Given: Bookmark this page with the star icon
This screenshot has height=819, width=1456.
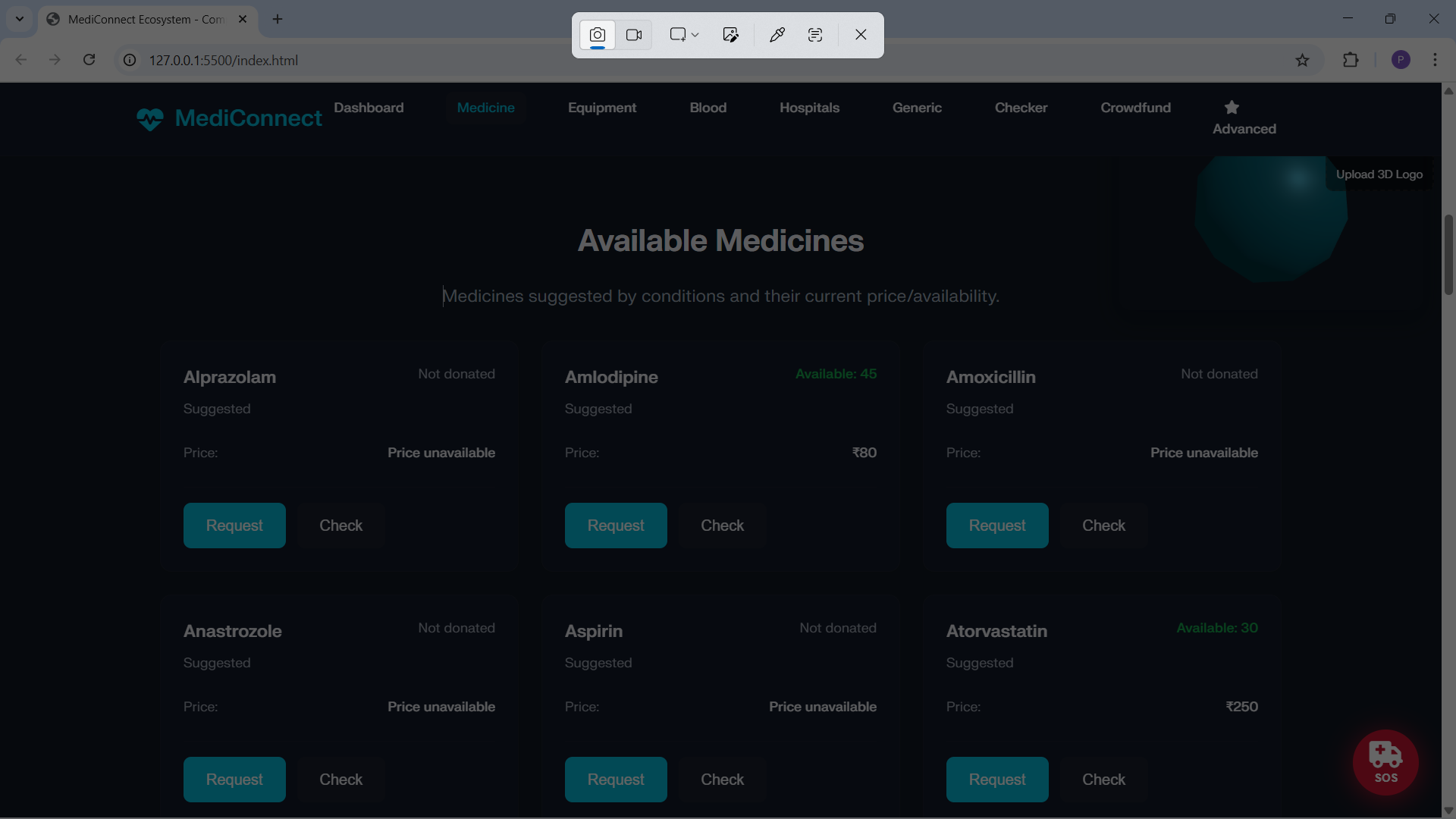Looking at the screenshot, I should [x=1302, y=60].
